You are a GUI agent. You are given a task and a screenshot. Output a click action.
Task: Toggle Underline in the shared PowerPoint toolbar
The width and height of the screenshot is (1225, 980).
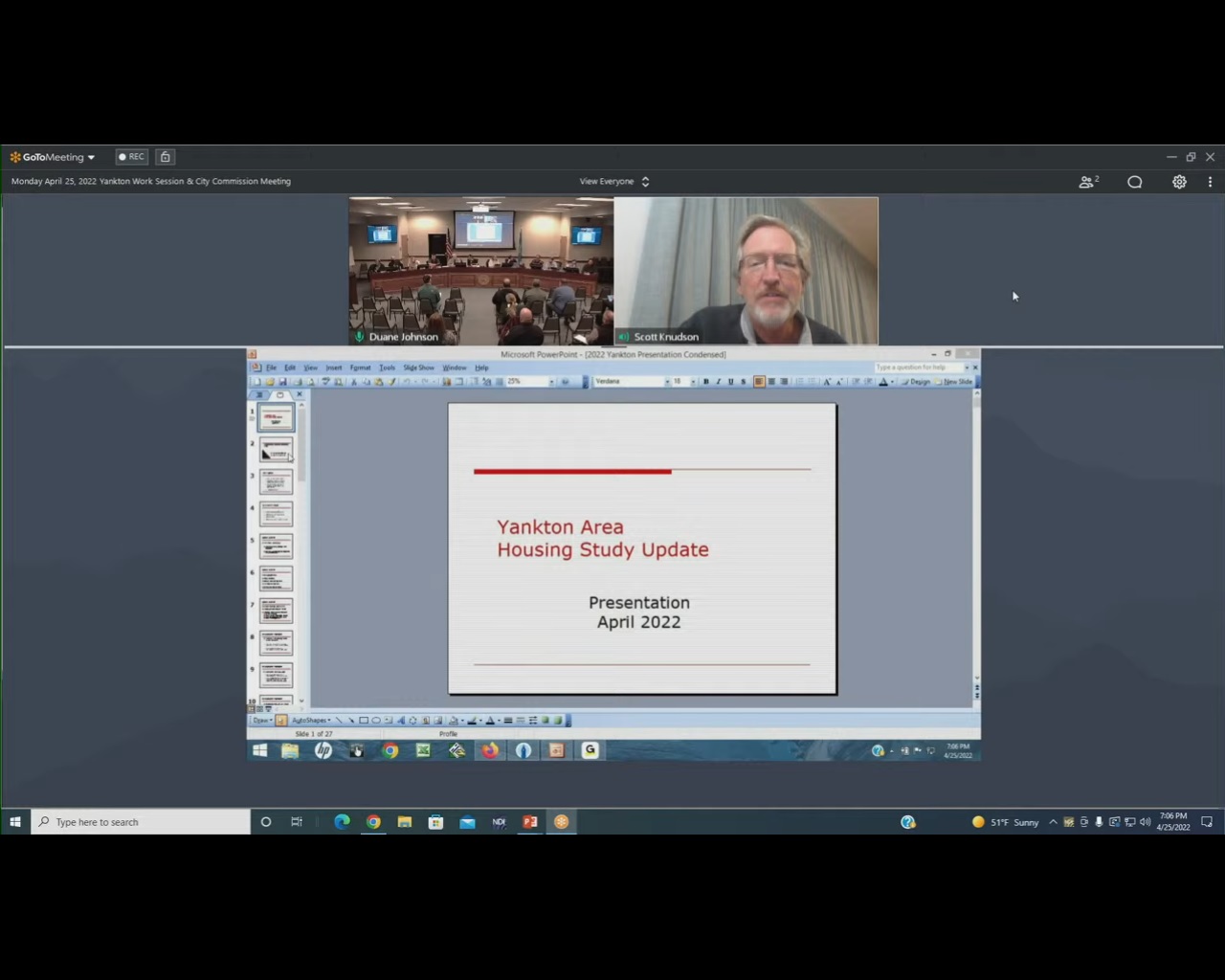pyautogui.click(x=731, y=382)
